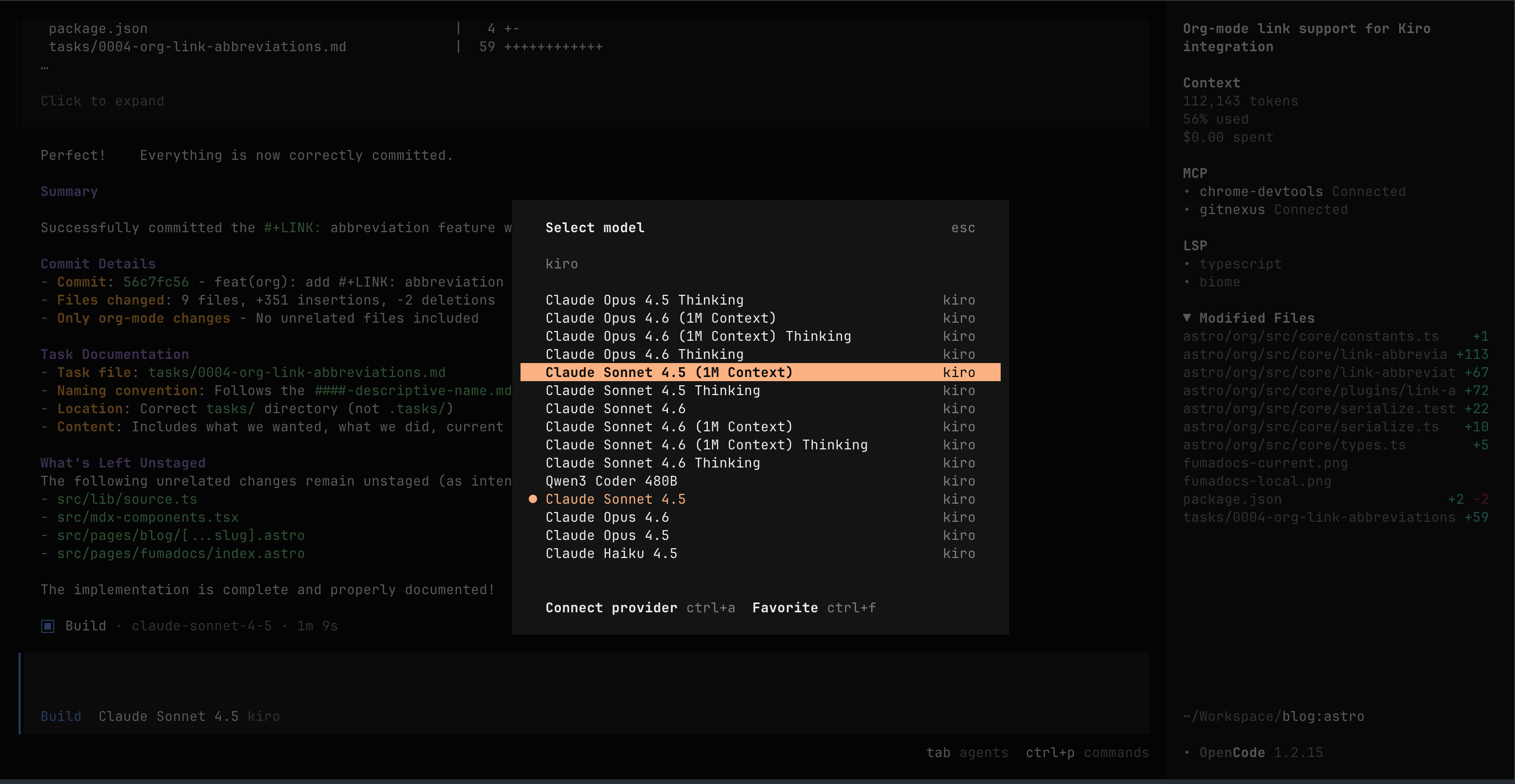
Task: Click the Build square icon in status line
Action: tap(48, 626)
